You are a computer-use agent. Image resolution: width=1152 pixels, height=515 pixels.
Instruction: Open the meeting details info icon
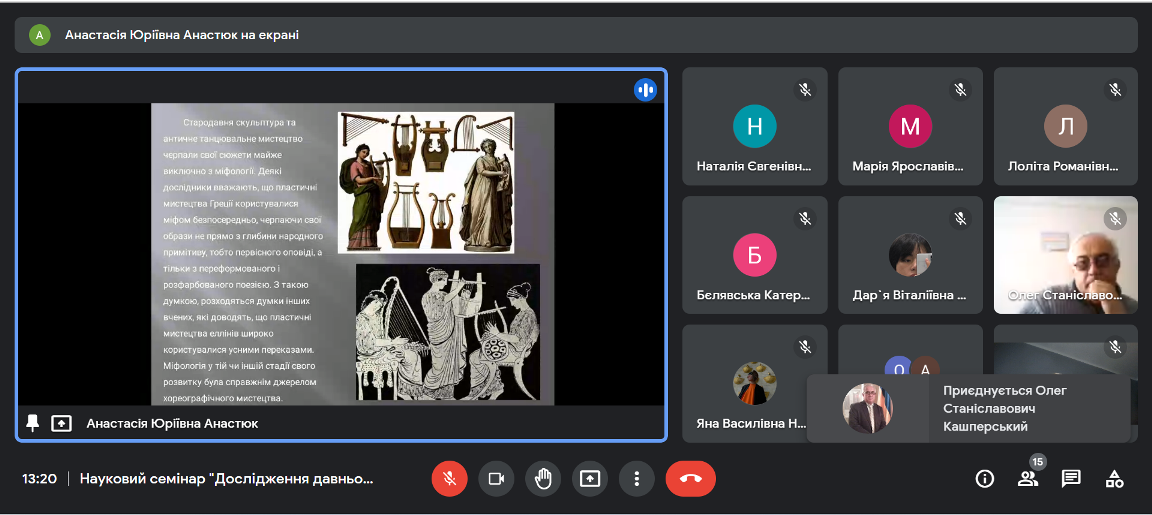(x=984, y=478)
